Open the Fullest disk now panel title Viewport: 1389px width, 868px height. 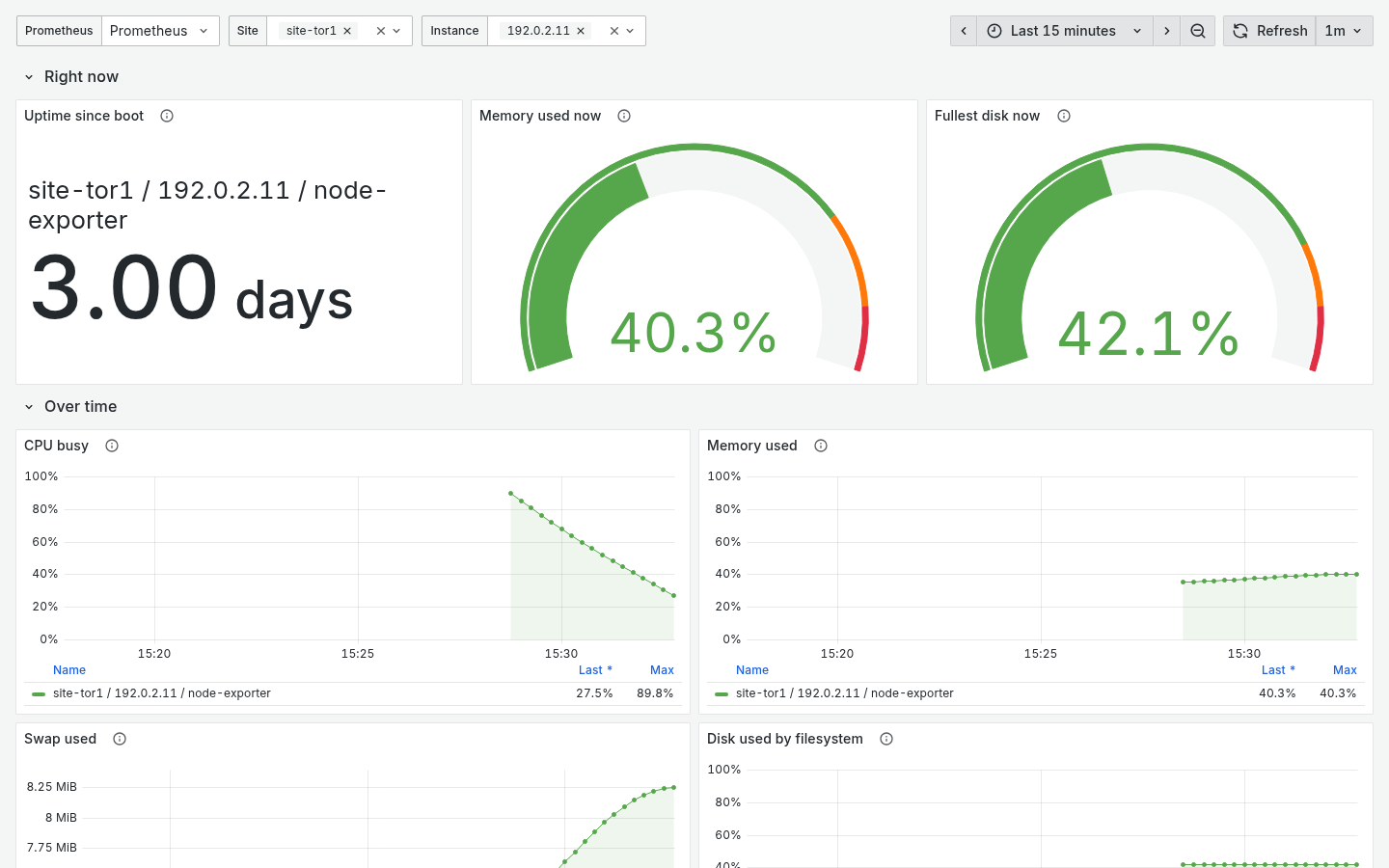click(987, 116)
